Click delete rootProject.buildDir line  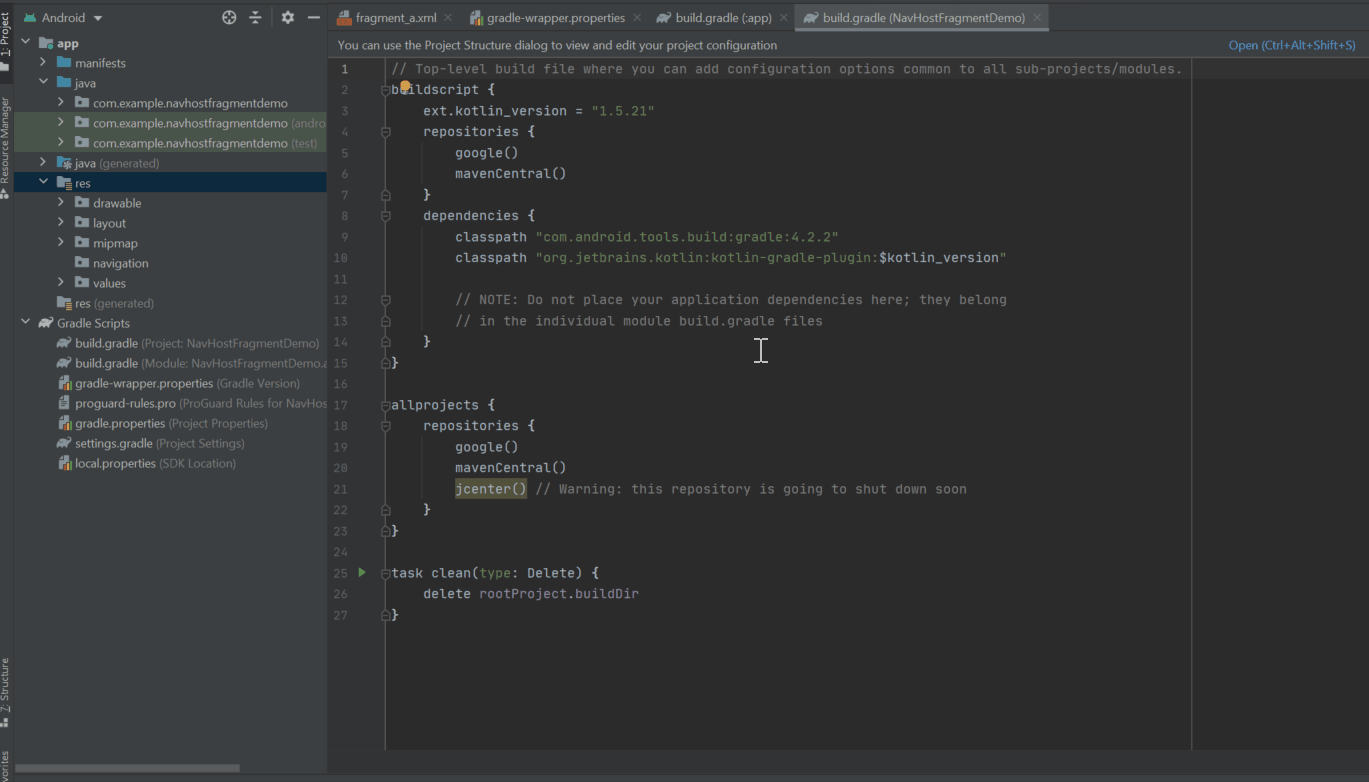[531, 594]
